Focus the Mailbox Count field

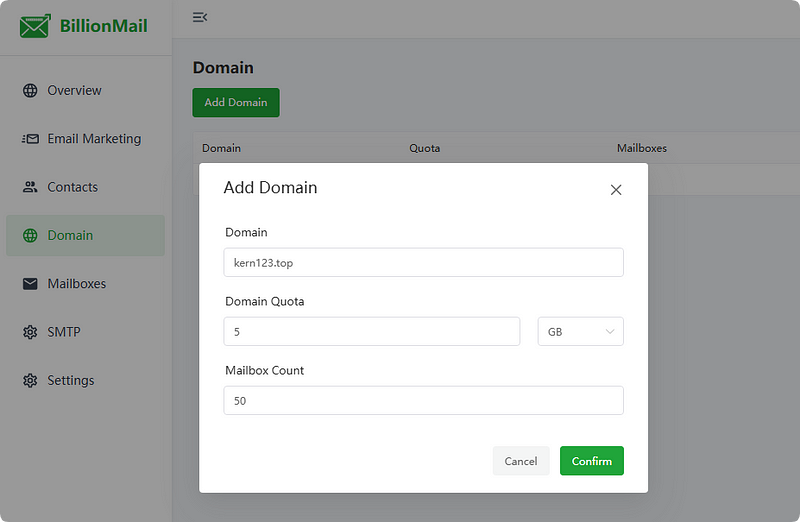[423, 401]
